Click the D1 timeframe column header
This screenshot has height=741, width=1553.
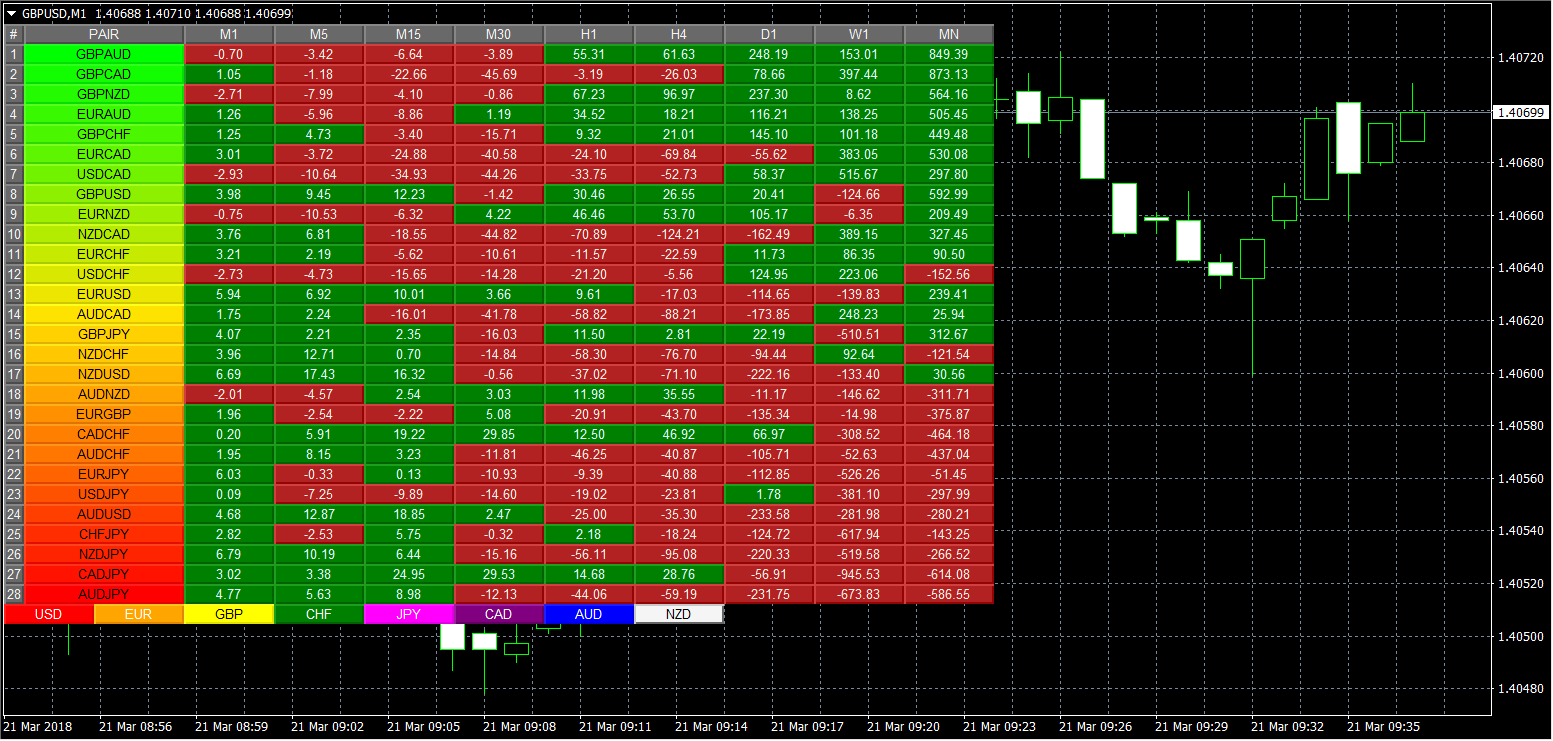point(769,34)
